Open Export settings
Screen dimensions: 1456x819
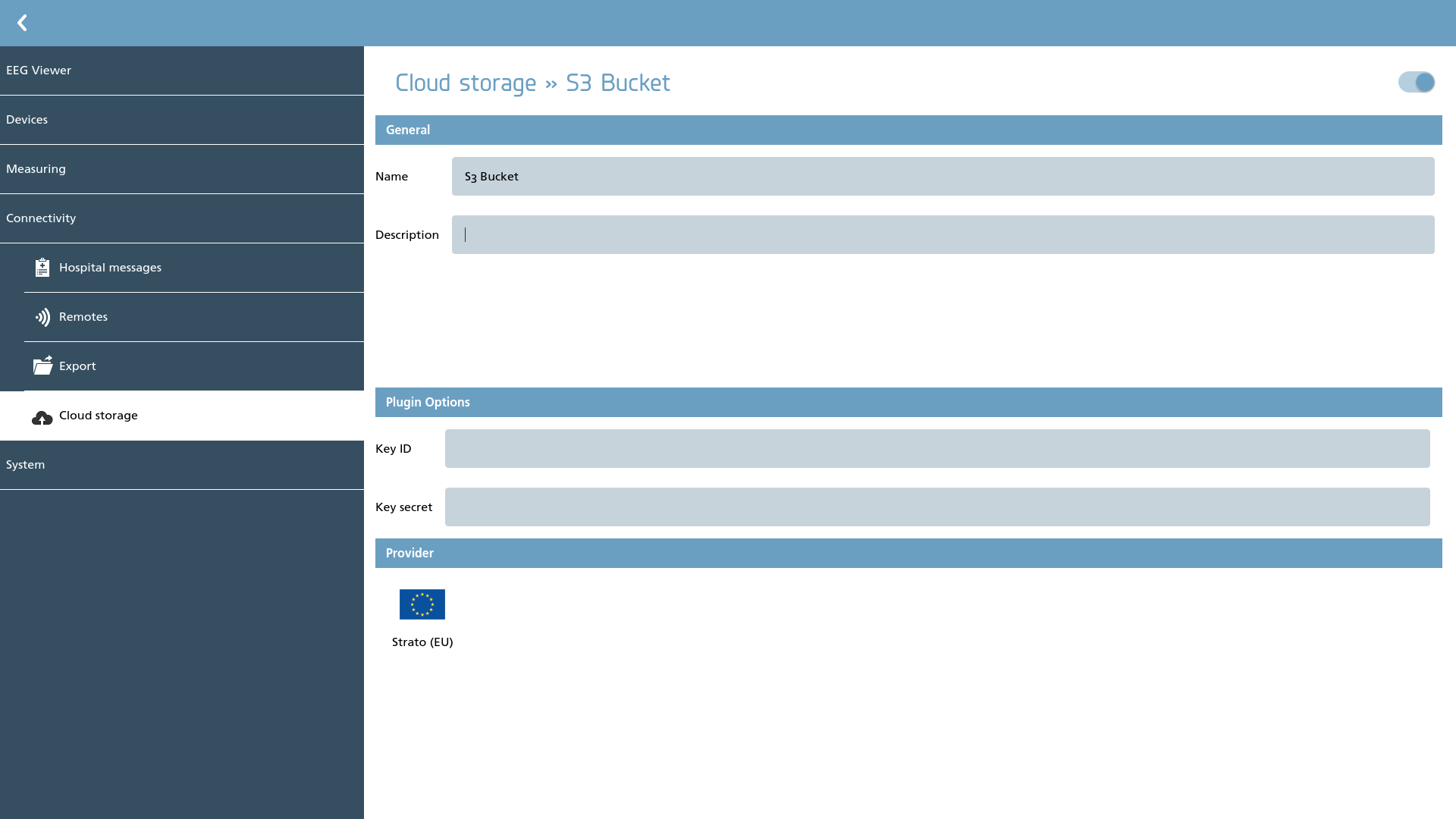click(x=194, y=366)
